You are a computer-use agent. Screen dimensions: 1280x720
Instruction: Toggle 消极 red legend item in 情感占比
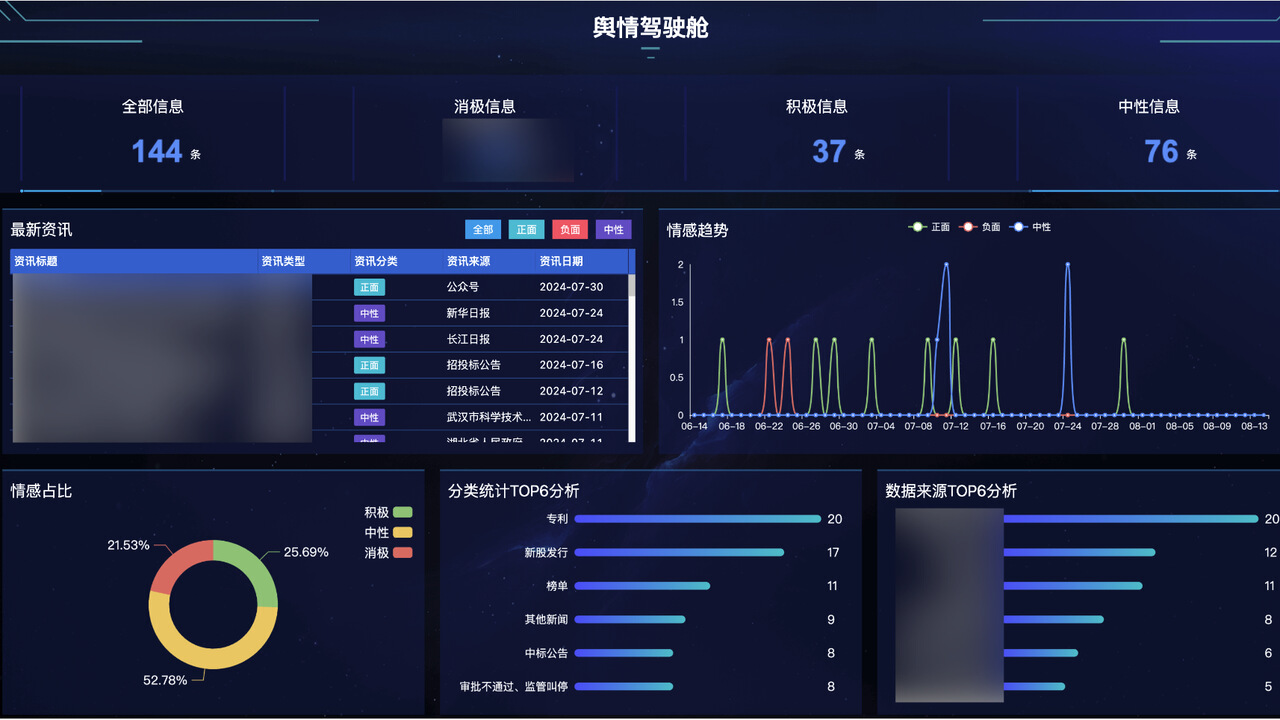tap(402, 552)
